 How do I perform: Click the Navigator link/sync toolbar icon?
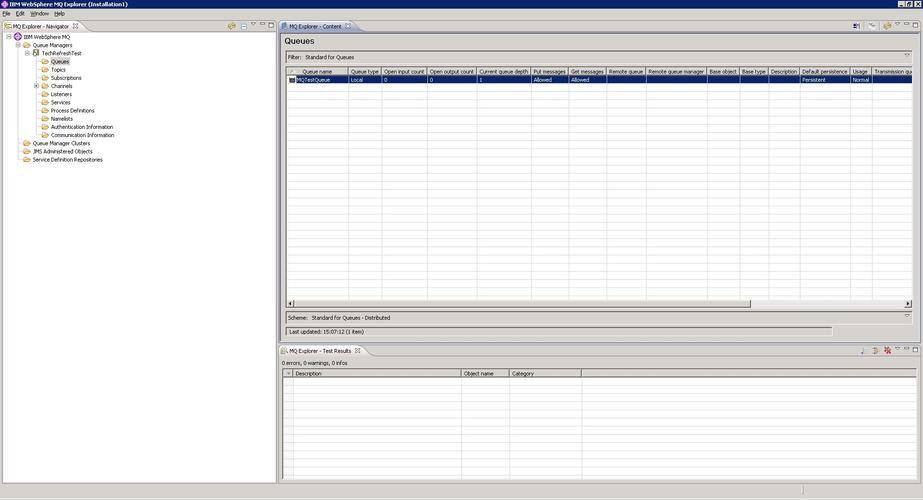232,26
